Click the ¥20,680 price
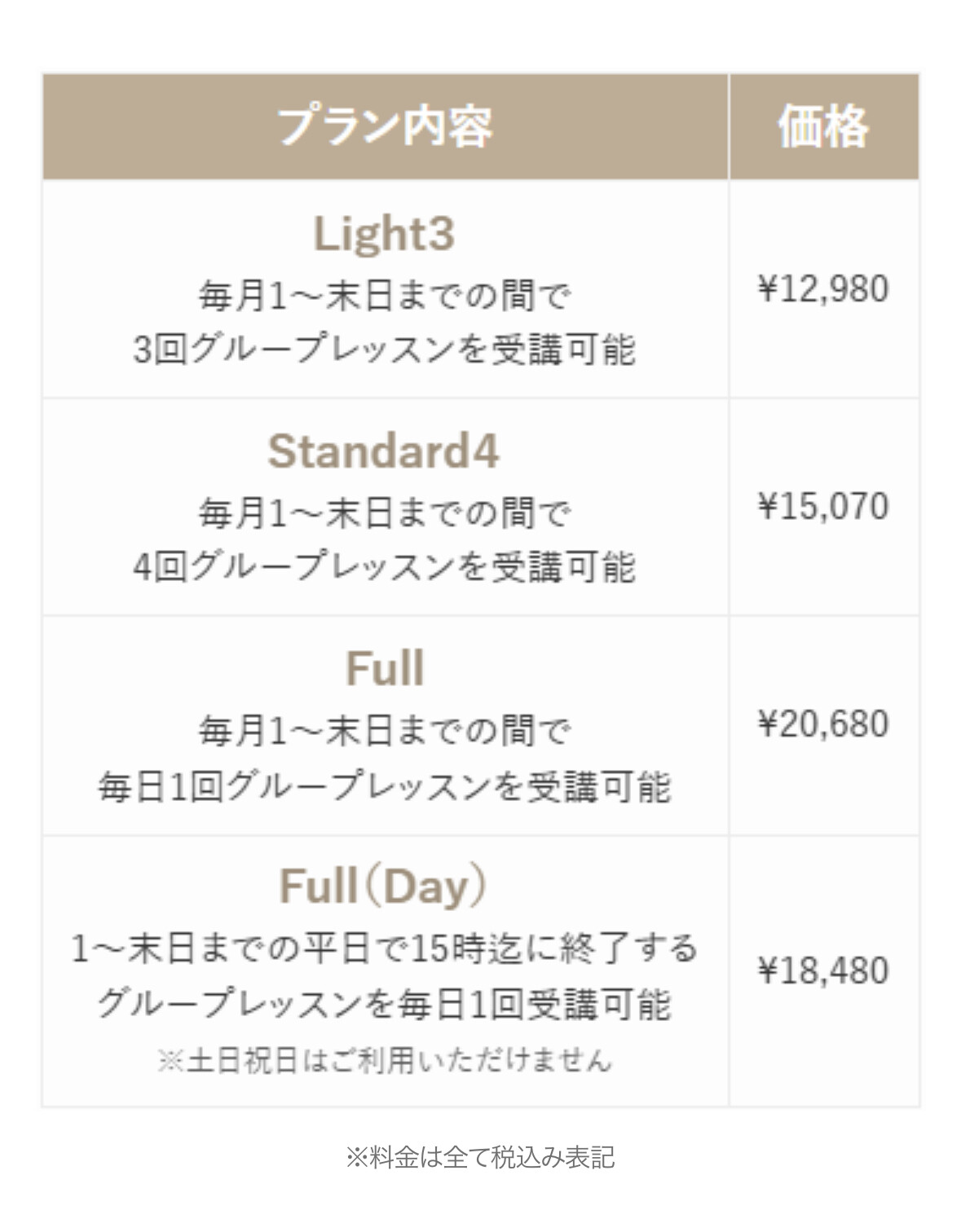 [x=823, y=724]
